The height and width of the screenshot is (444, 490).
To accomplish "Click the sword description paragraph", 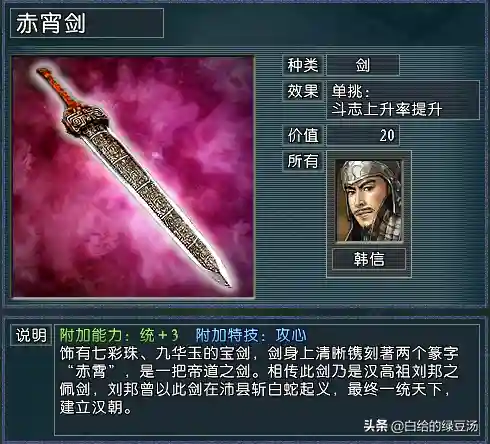I will [x=259, y=380].
